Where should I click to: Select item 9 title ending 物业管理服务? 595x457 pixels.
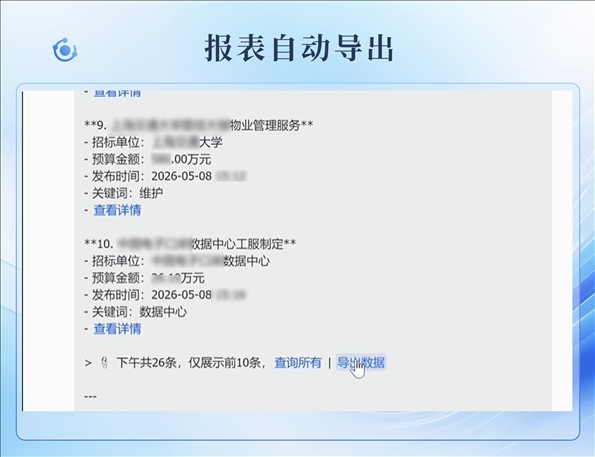coord(199,125)
